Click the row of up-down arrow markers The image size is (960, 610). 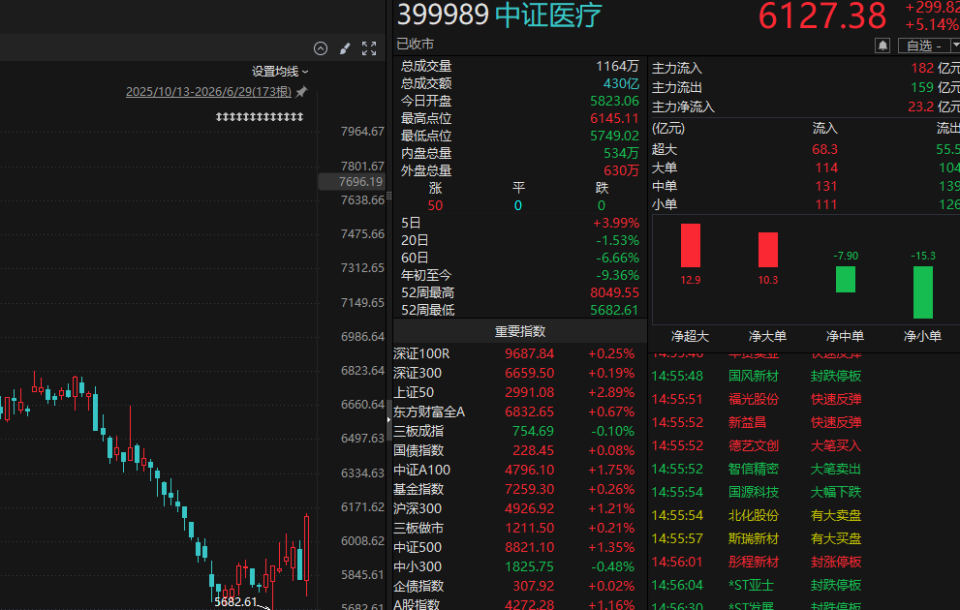point(260,116)
